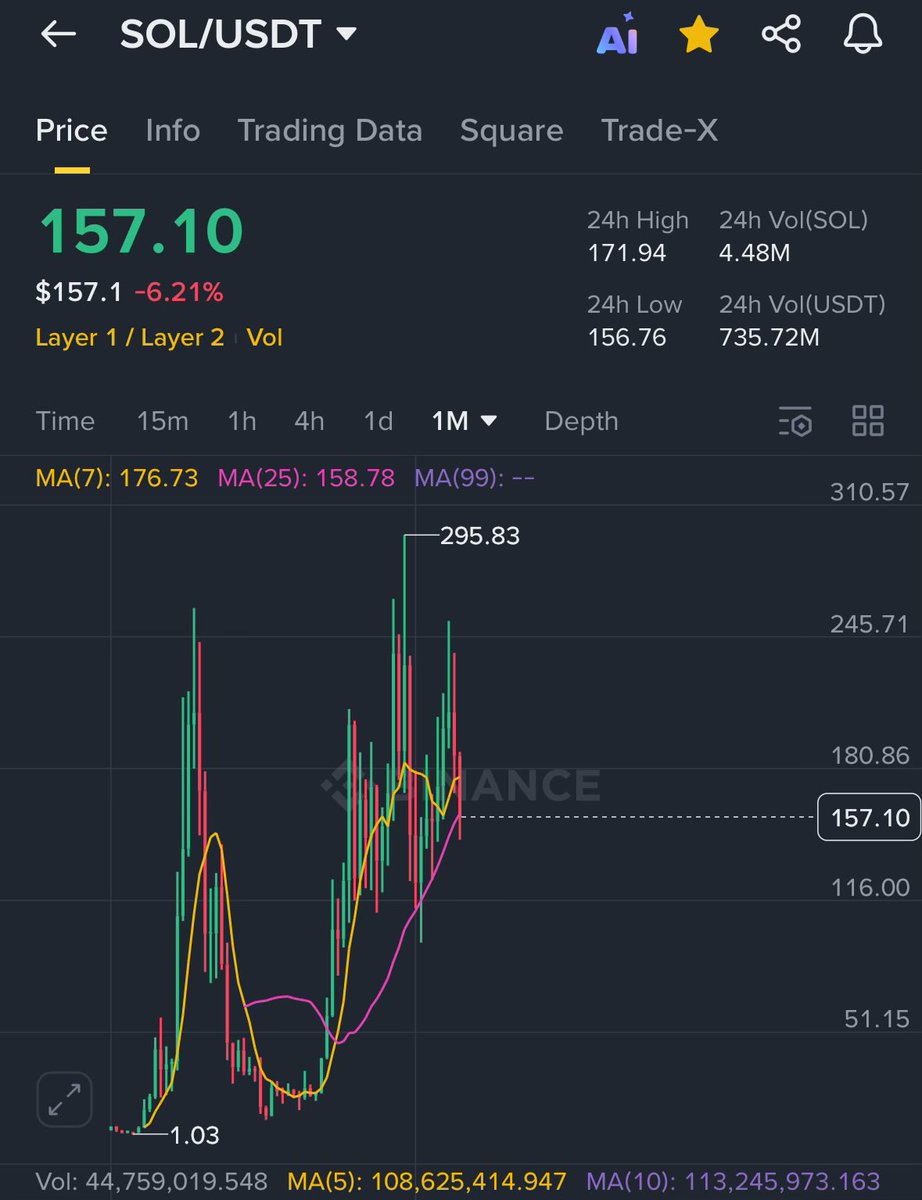Tap the volume MA(5) value label
Image resolution: width=922 pixels, height=1200 pixels.
427,1181
